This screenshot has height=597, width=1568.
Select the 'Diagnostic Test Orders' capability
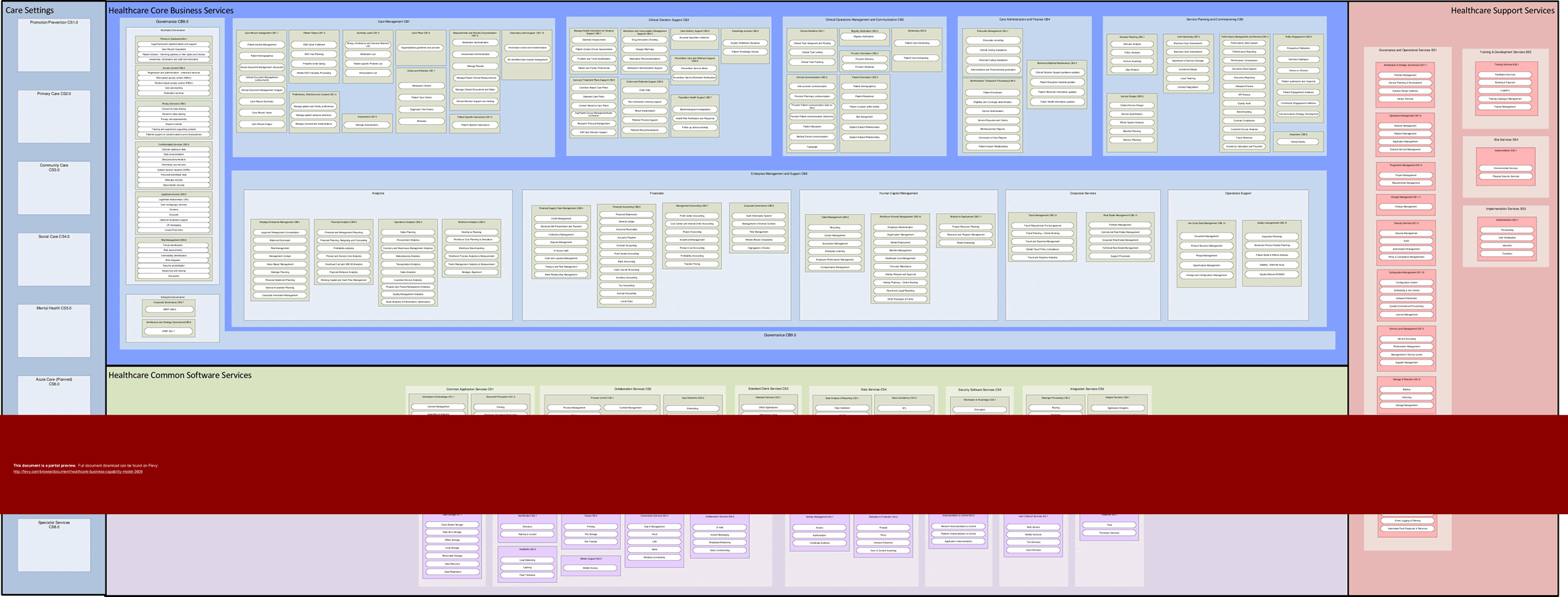coord(421,109)
